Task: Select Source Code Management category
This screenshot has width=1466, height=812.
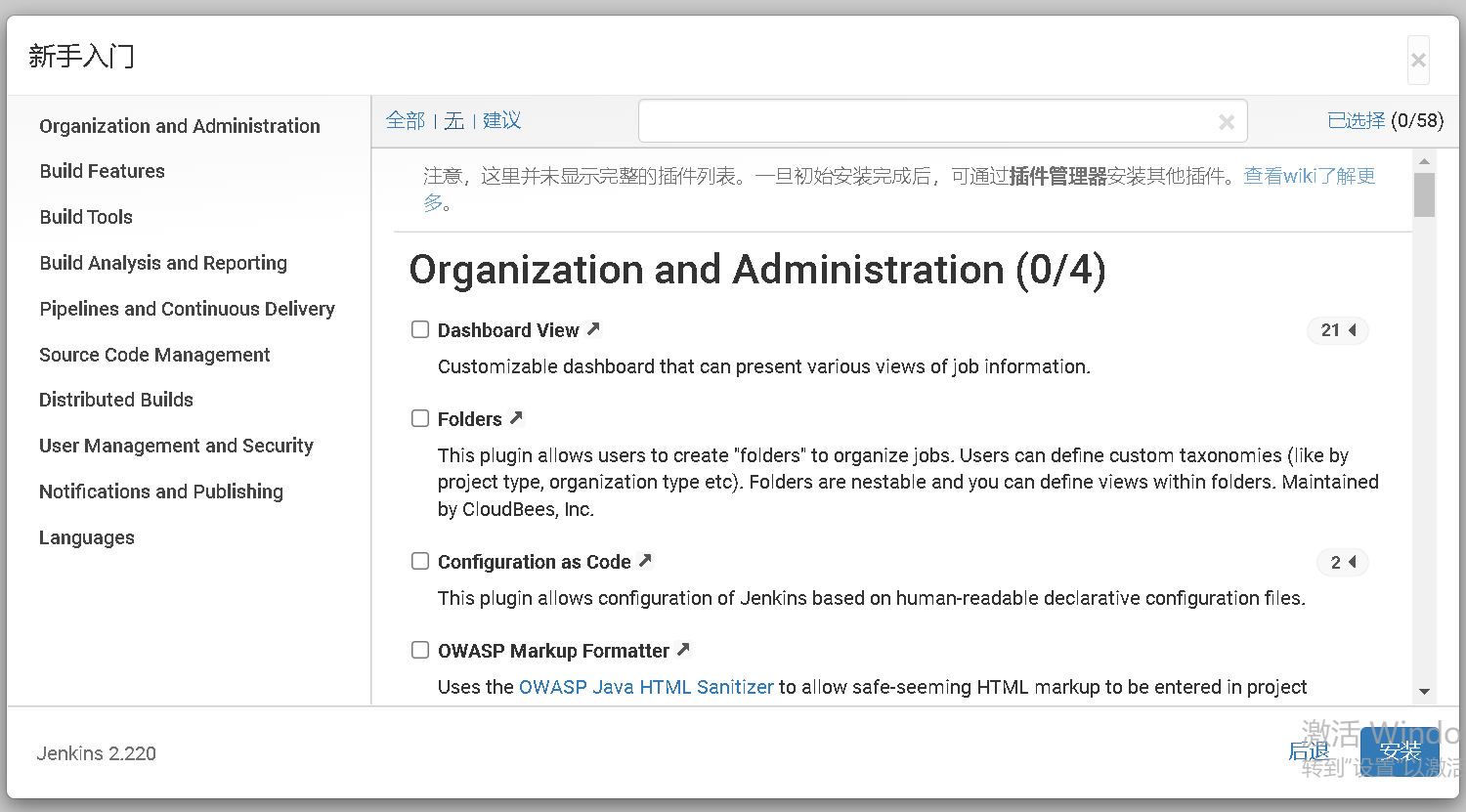Action: pos(154,355)
